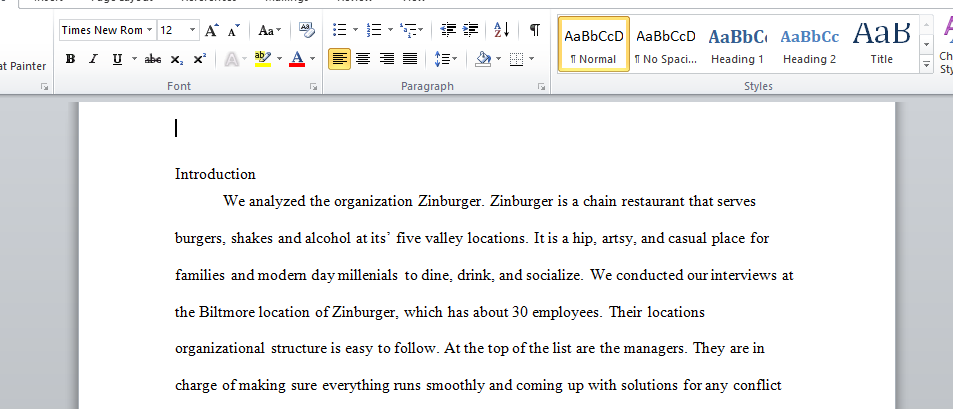Toggle Underline formatting

pos(117,59)
